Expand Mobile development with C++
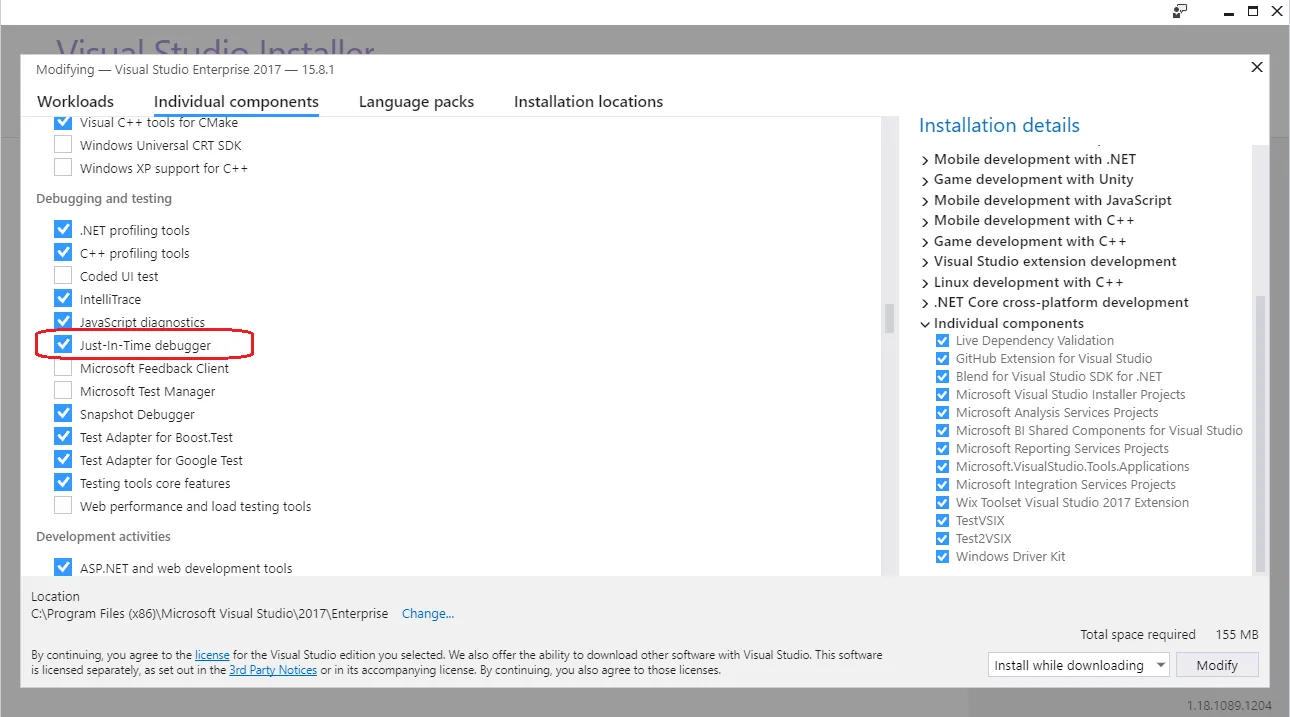 coord(925,221)
